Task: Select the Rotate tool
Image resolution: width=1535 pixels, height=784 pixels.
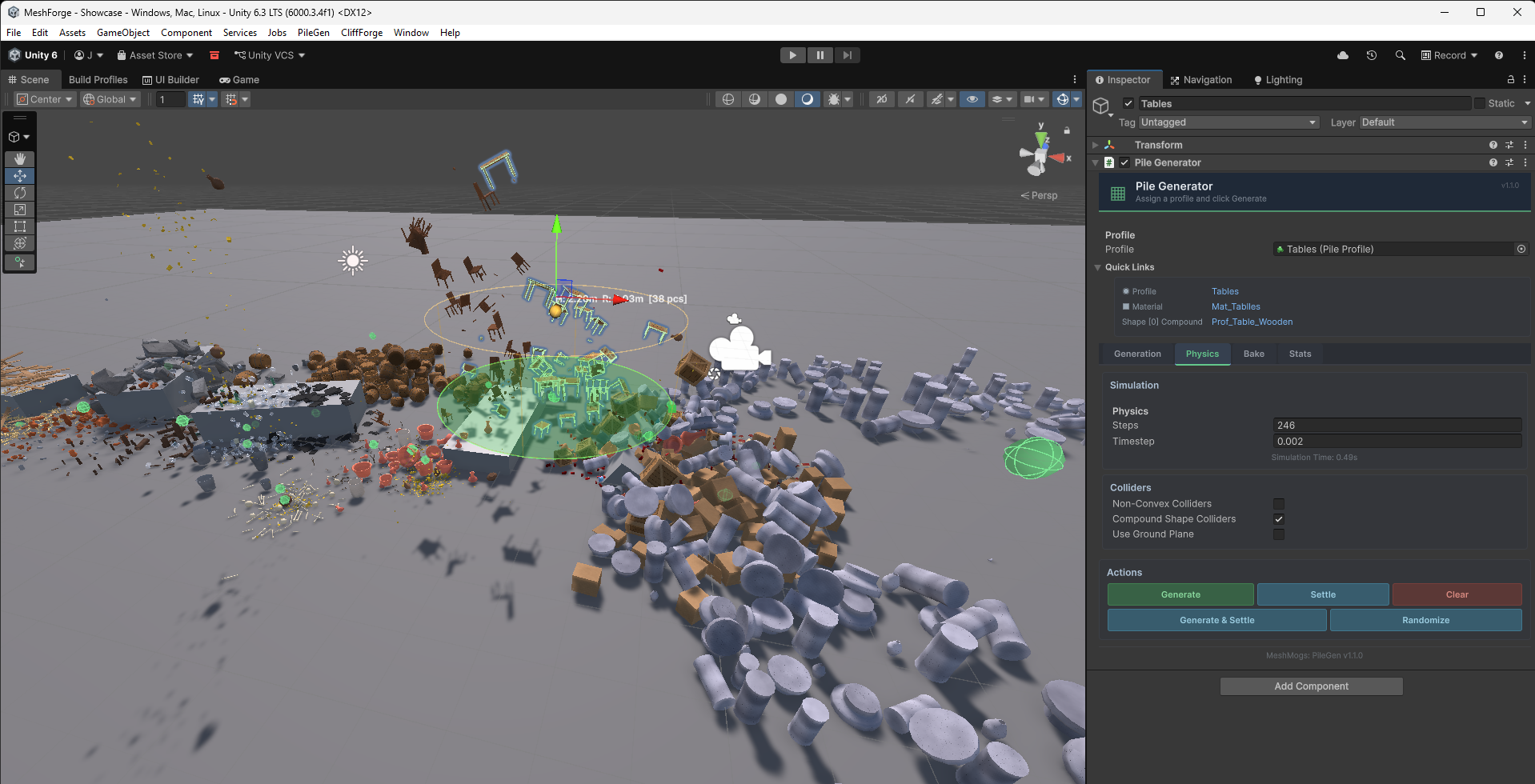Action: [x=20, y=193]
